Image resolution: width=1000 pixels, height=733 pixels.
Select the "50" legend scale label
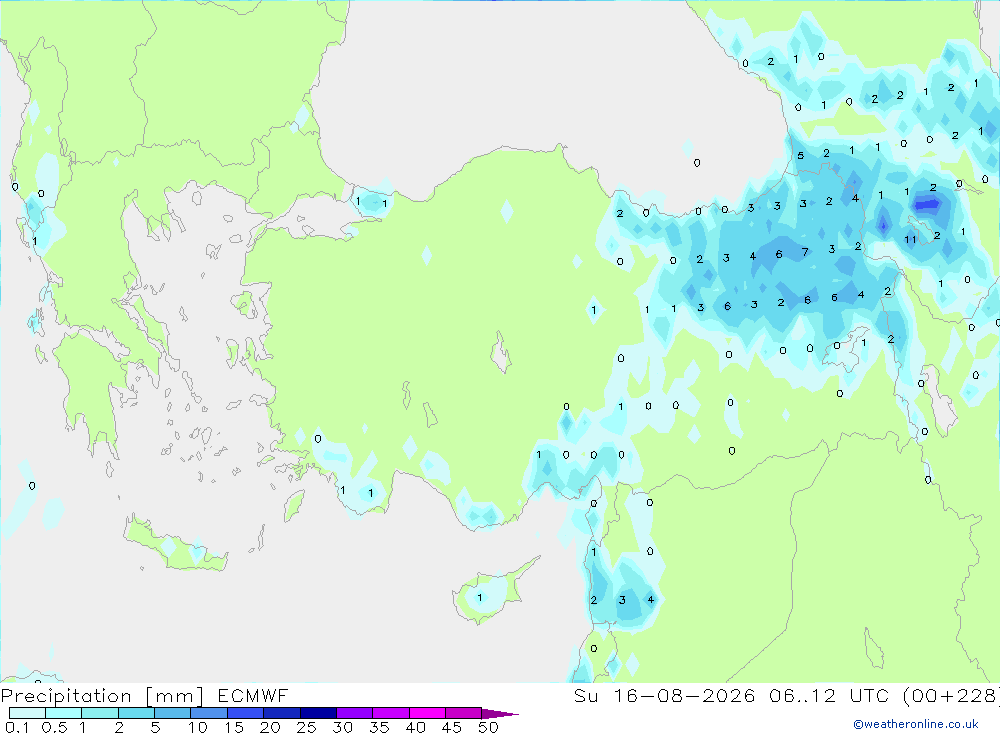(488, 727)
